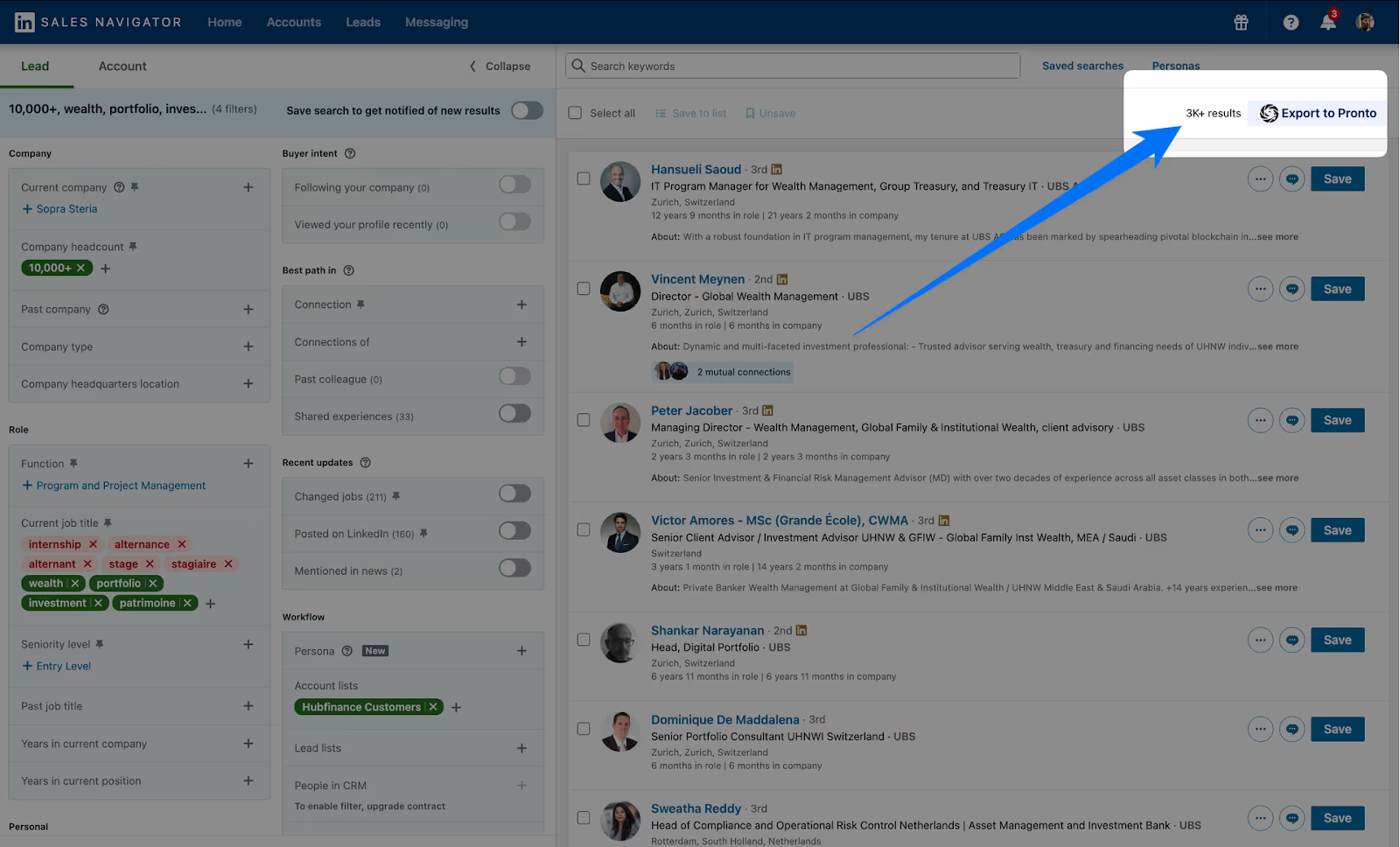Select Vincent Meynen's result checkbox
The width and height of the screenshot is (1400, 847).
pyautogui.click(x=584, y=289)
